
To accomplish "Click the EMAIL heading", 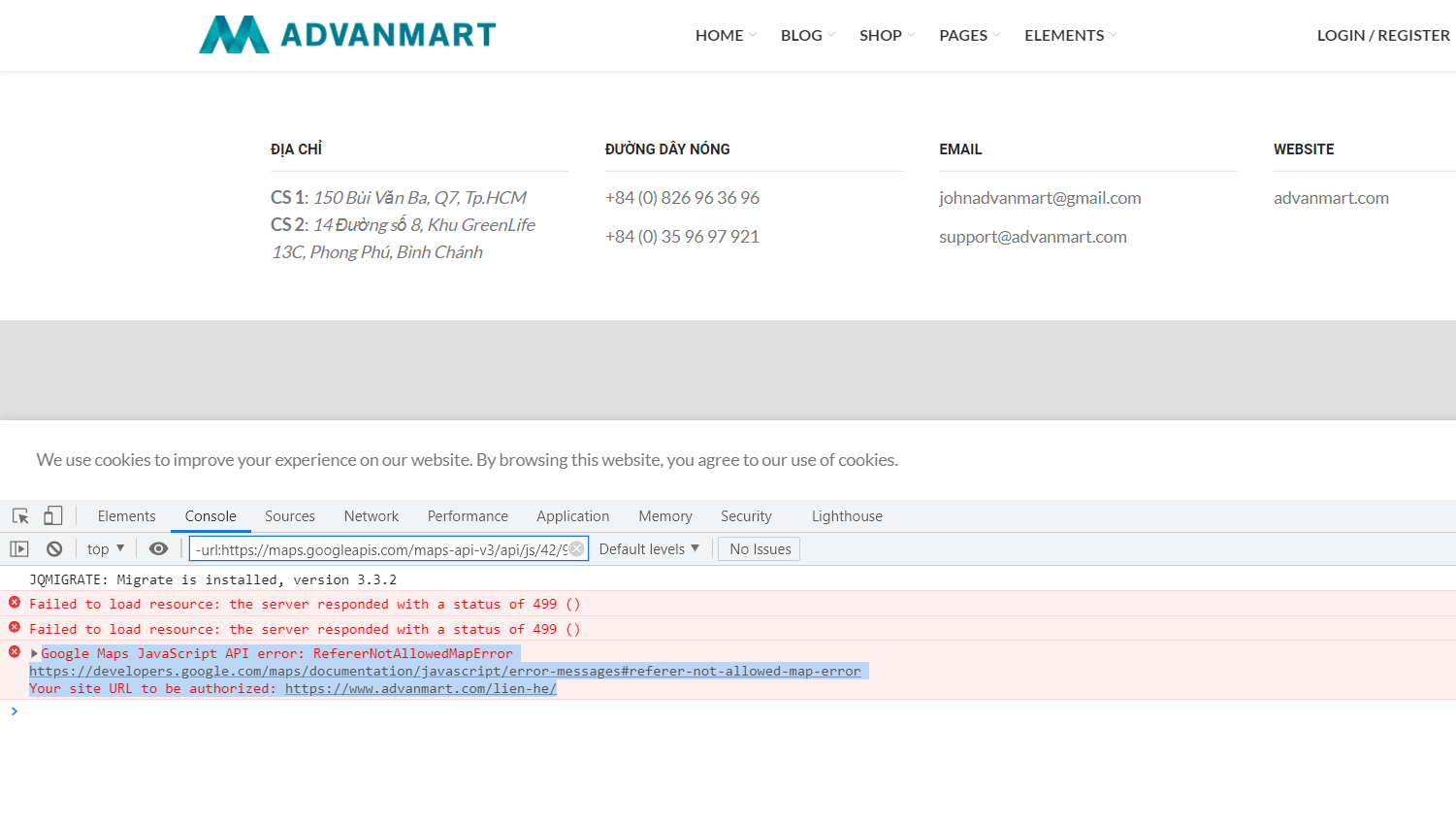I will pyautogui.click(x=960, y=149).
